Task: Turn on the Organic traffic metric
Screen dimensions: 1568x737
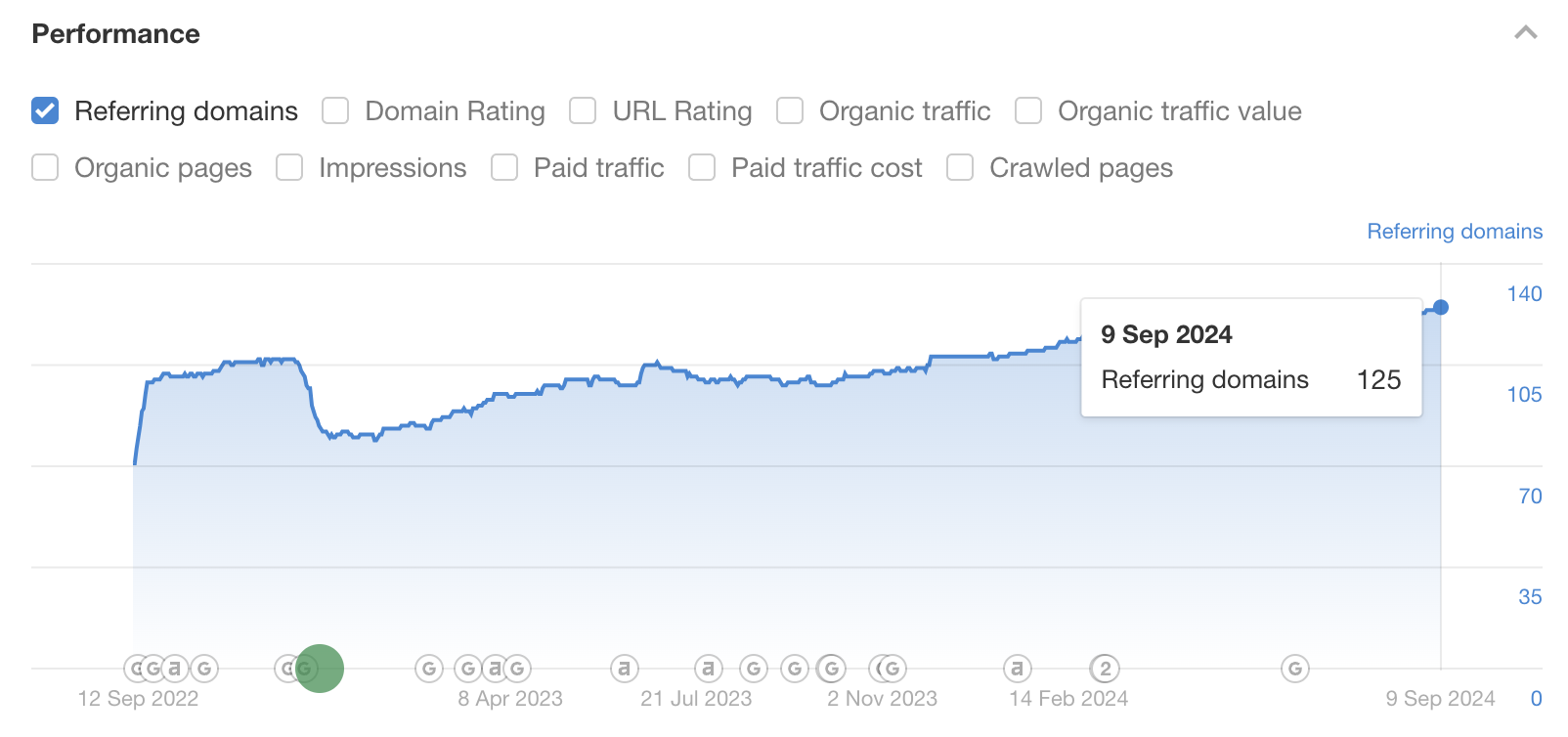Action: click(790, 110)
